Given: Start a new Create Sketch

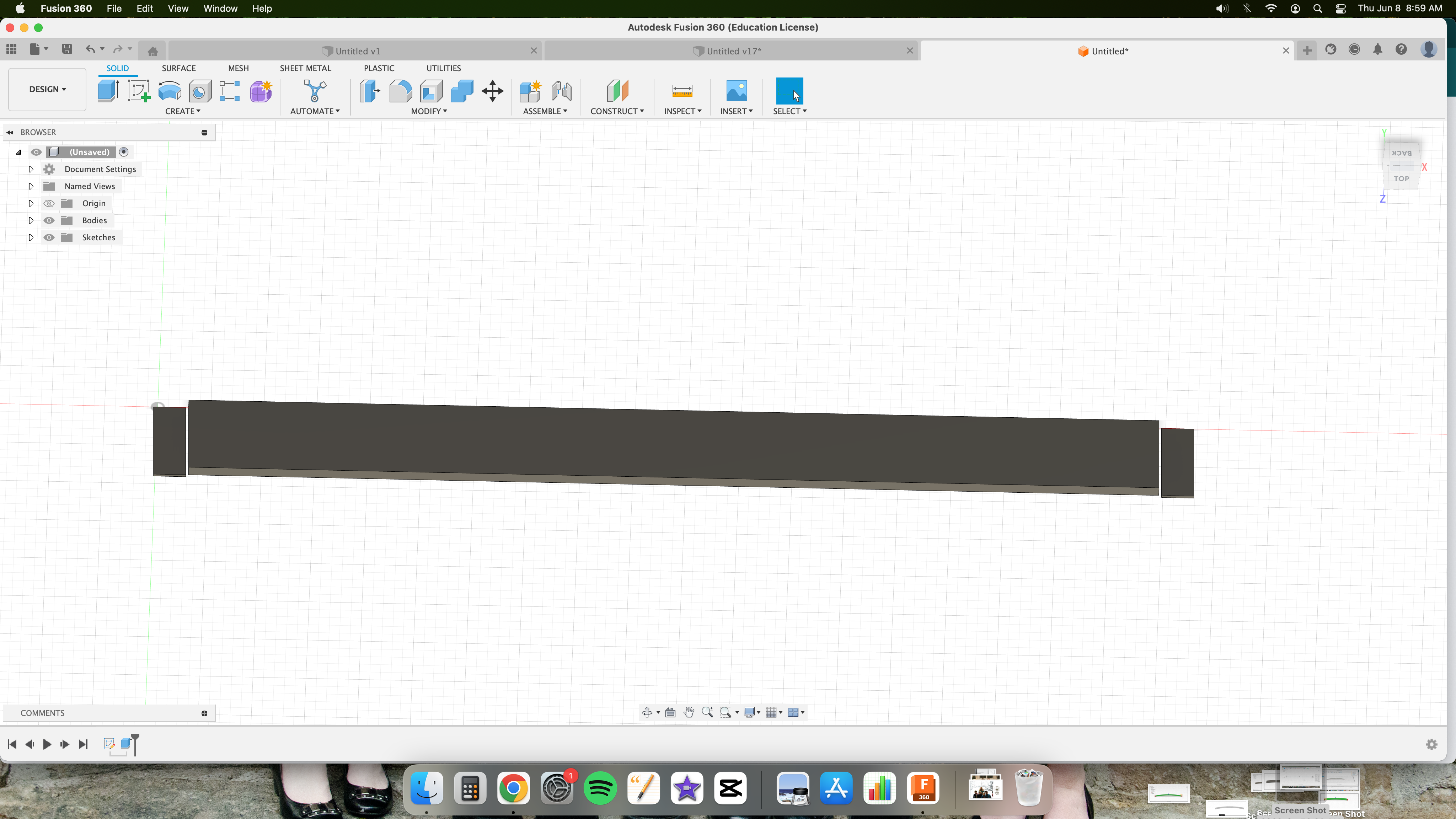Looking at the screenshot, I should pos(139,91).
